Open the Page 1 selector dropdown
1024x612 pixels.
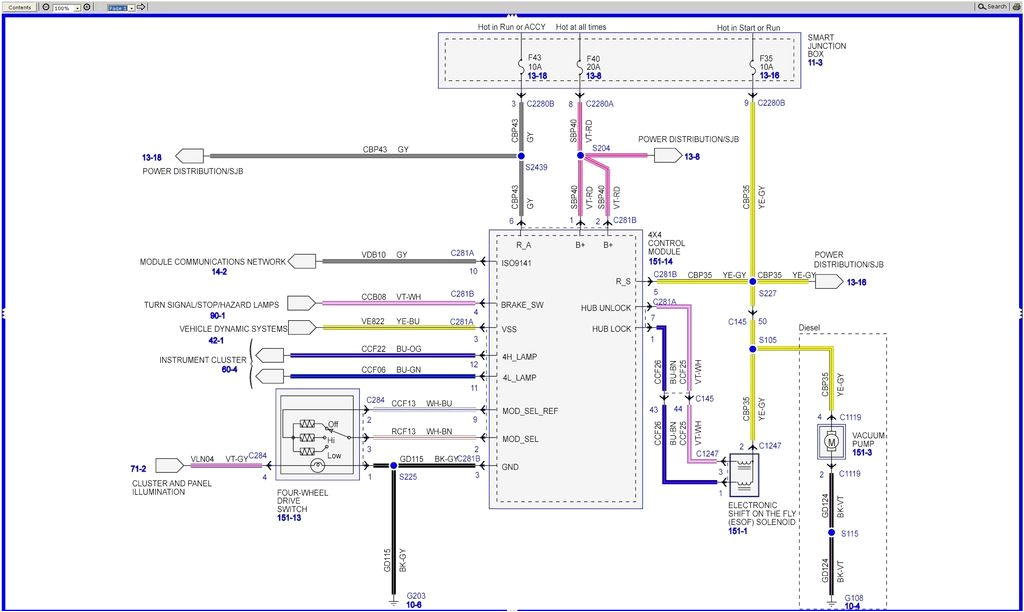(x=132, y=8)
